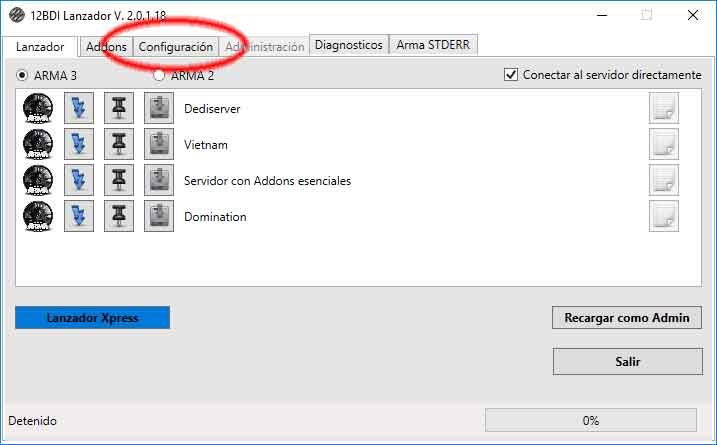Click the Arma launch icon for Dediserver
The image size is (717, 445).
[x=38, y=108]
